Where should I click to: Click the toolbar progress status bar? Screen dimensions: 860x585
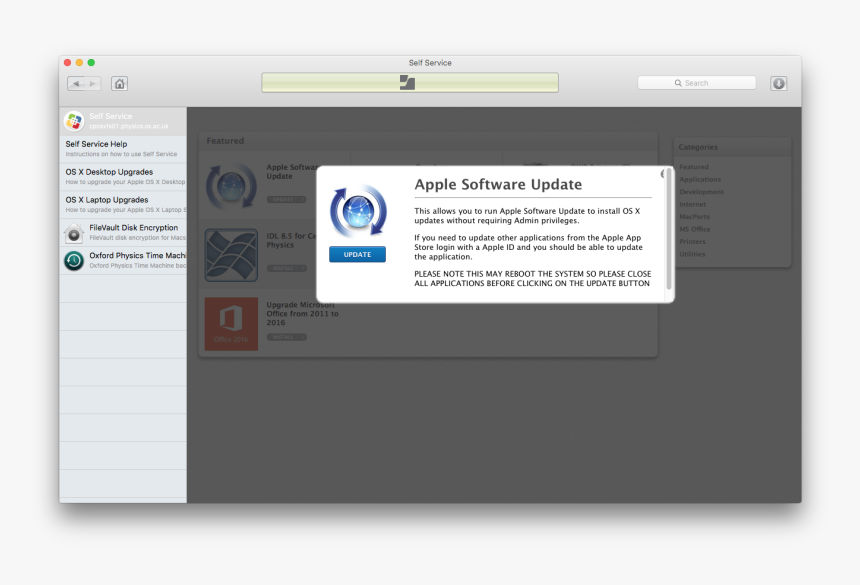point(410,83)
